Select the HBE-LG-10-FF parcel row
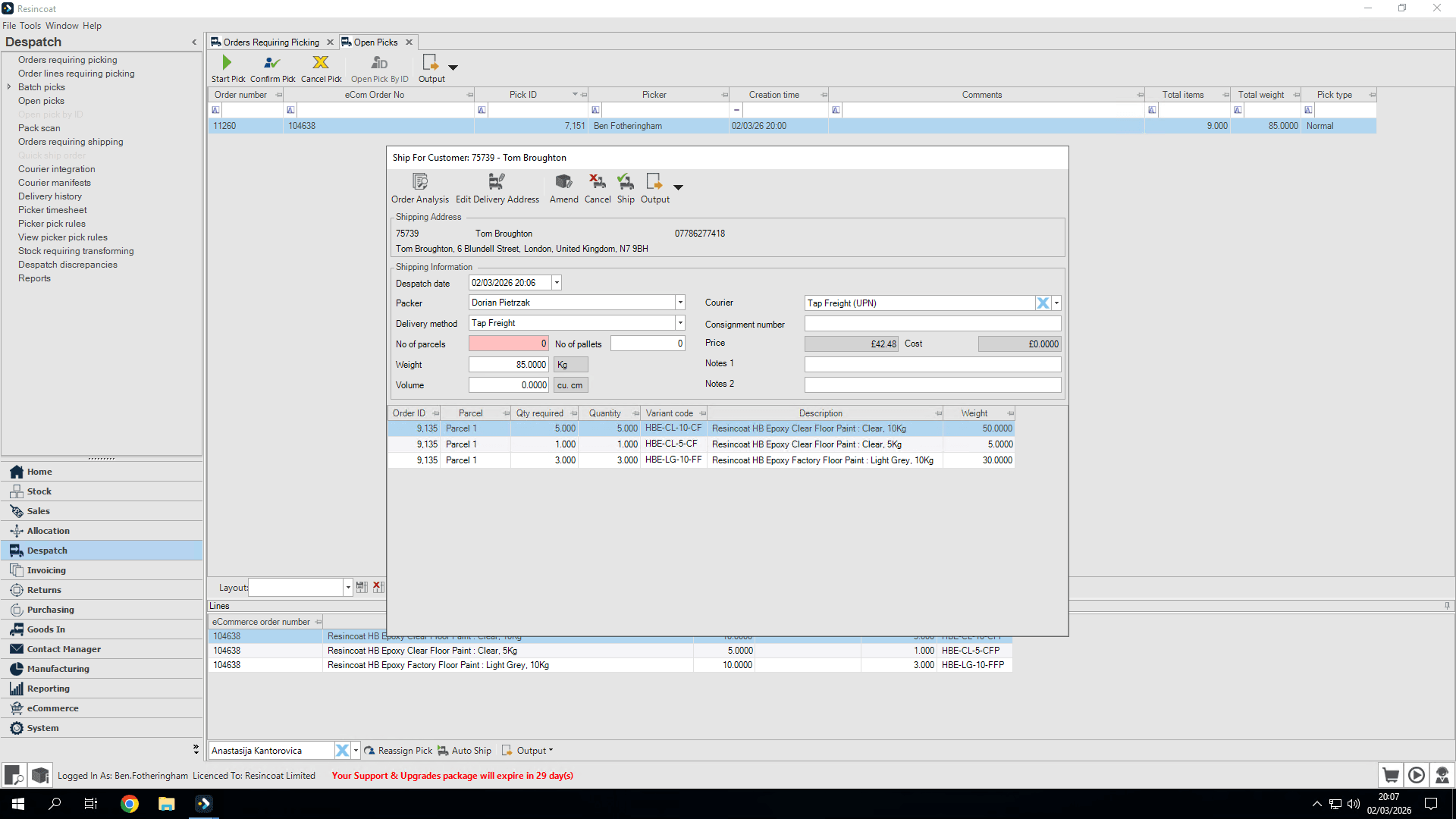The height and width of the screenshot is (819, 1456). [x=701, y=460]
